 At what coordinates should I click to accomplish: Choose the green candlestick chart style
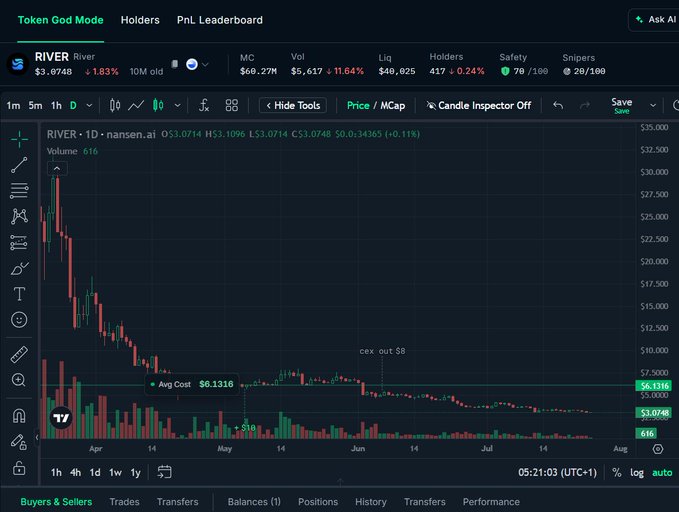click(158, 105)
